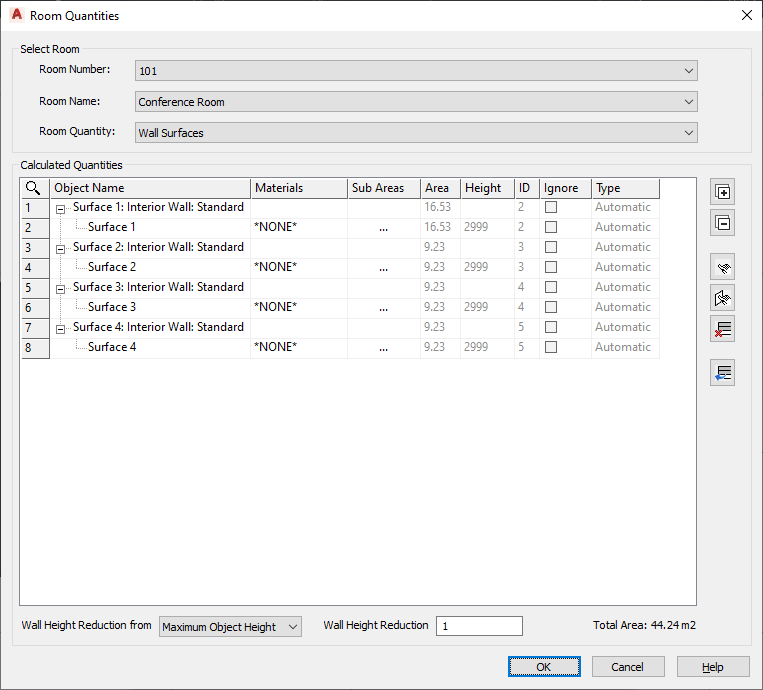The height and width of the screenshot is (690, 763).
Task: Click the Area column header
Action: [x=441, y=188]
